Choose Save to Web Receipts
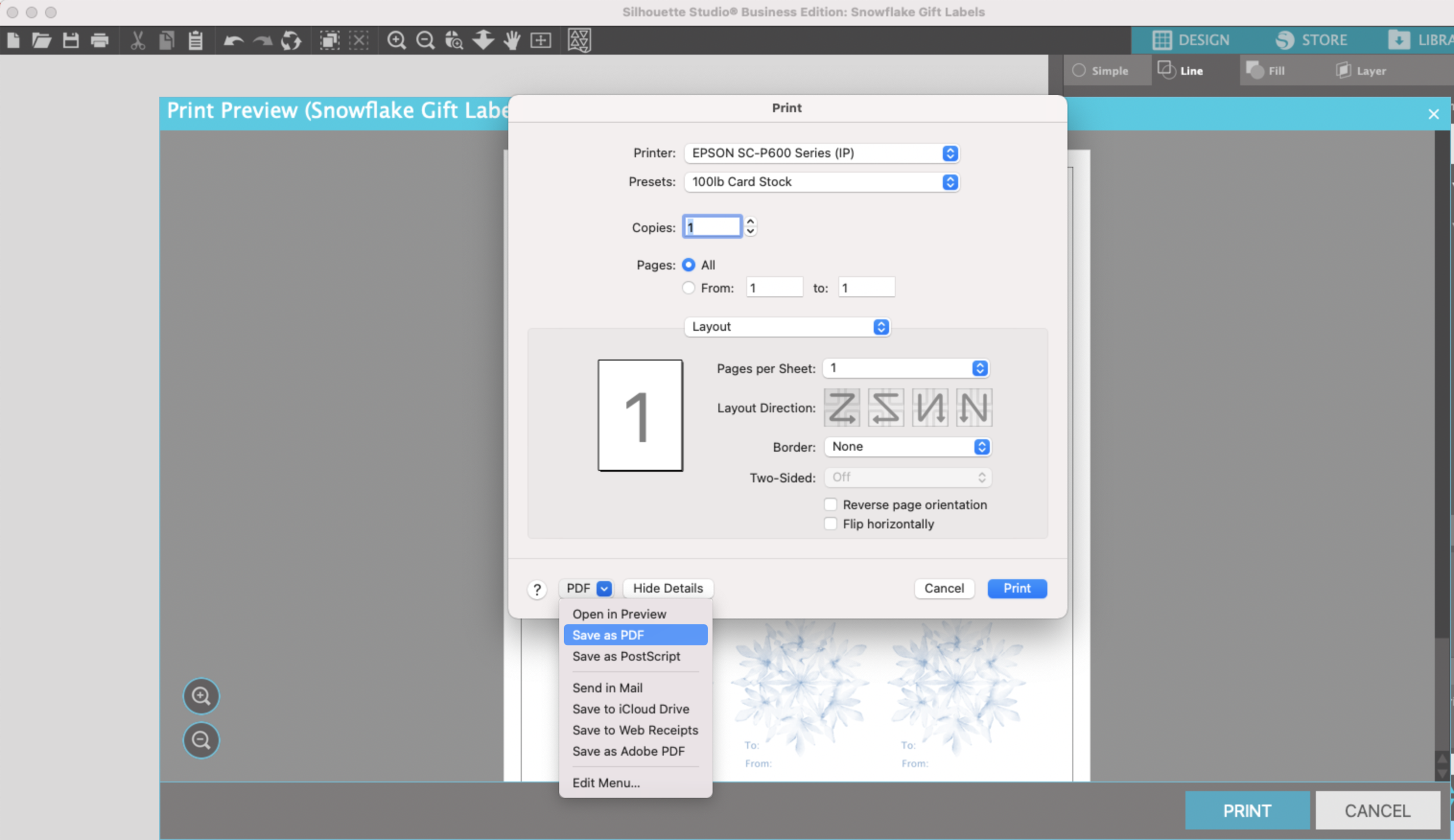This screenshot has width=1454, height=840. click(635, 730)
